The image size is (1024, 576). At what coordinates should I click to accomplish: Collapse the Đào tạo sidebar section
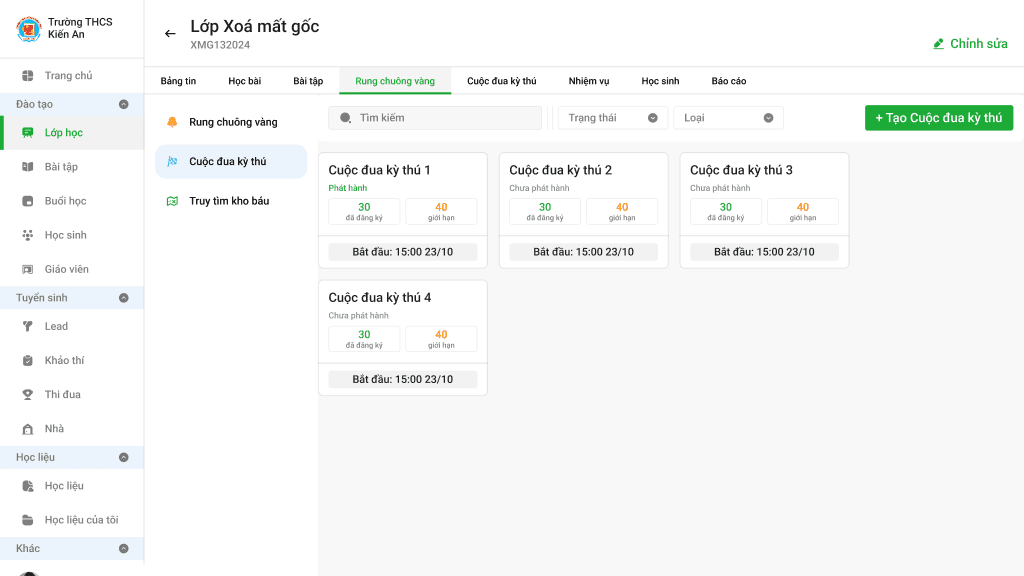[123, 104]
